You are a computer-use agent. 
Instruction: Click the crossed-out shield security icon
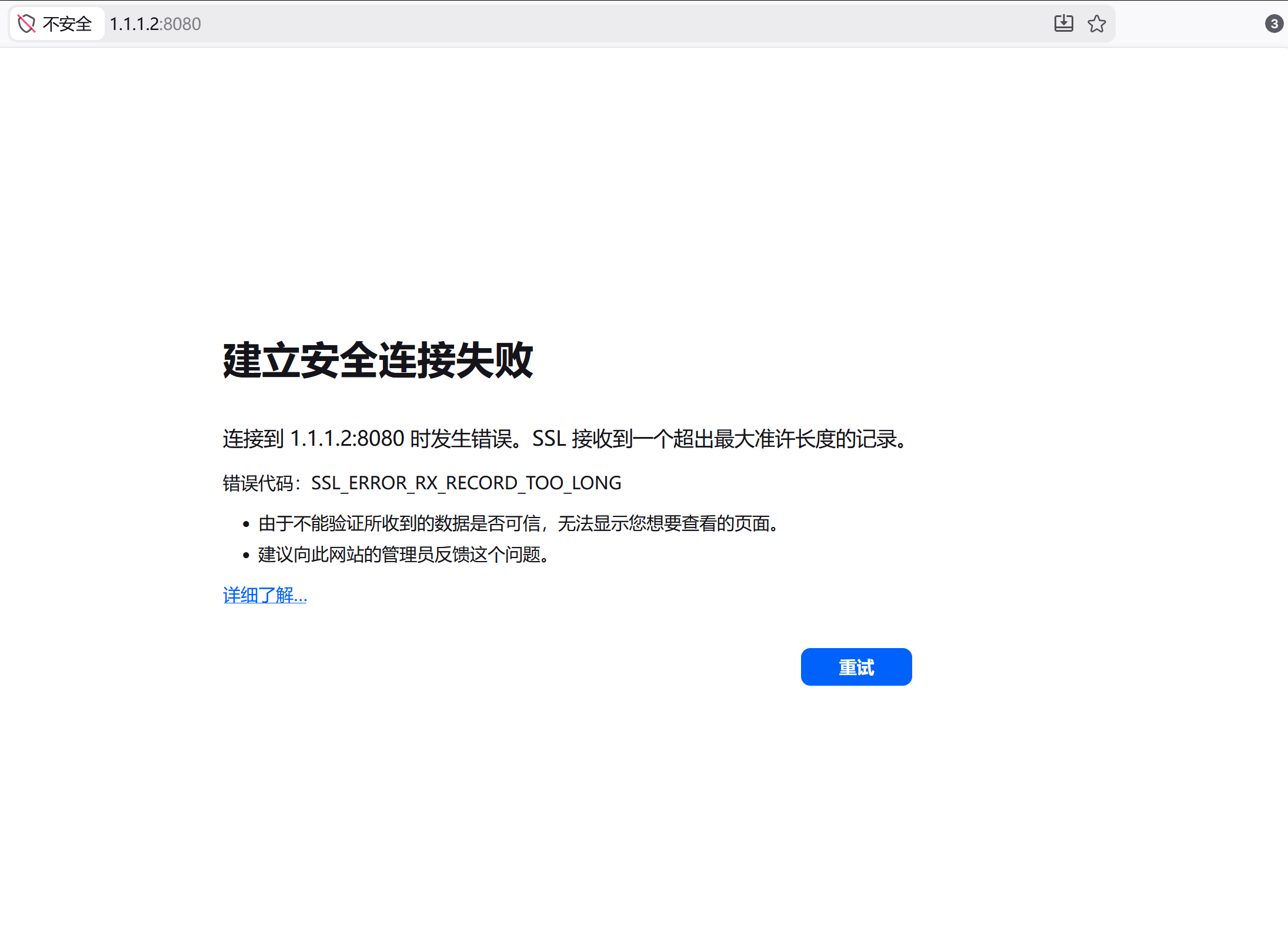pyautogui.click(x=26, y=24)
